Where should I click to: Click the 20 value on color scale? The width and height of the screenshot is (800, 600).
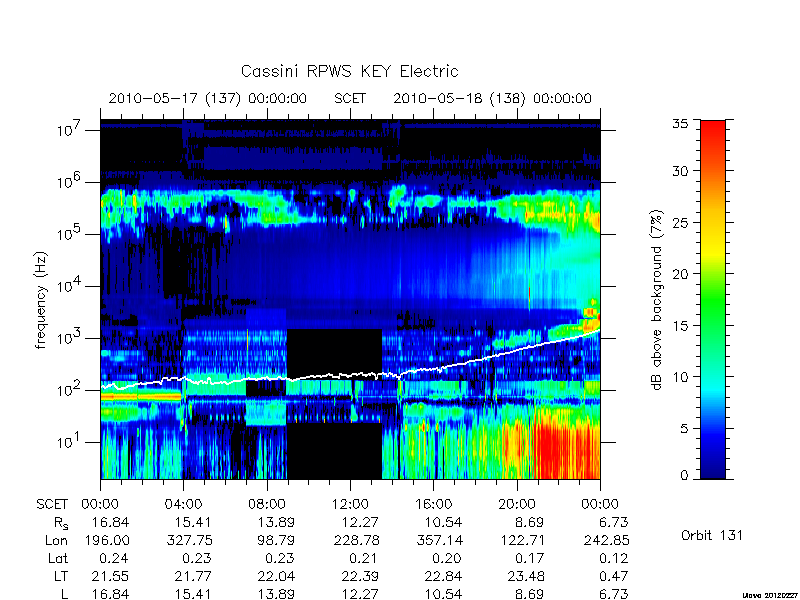(680, 274)
